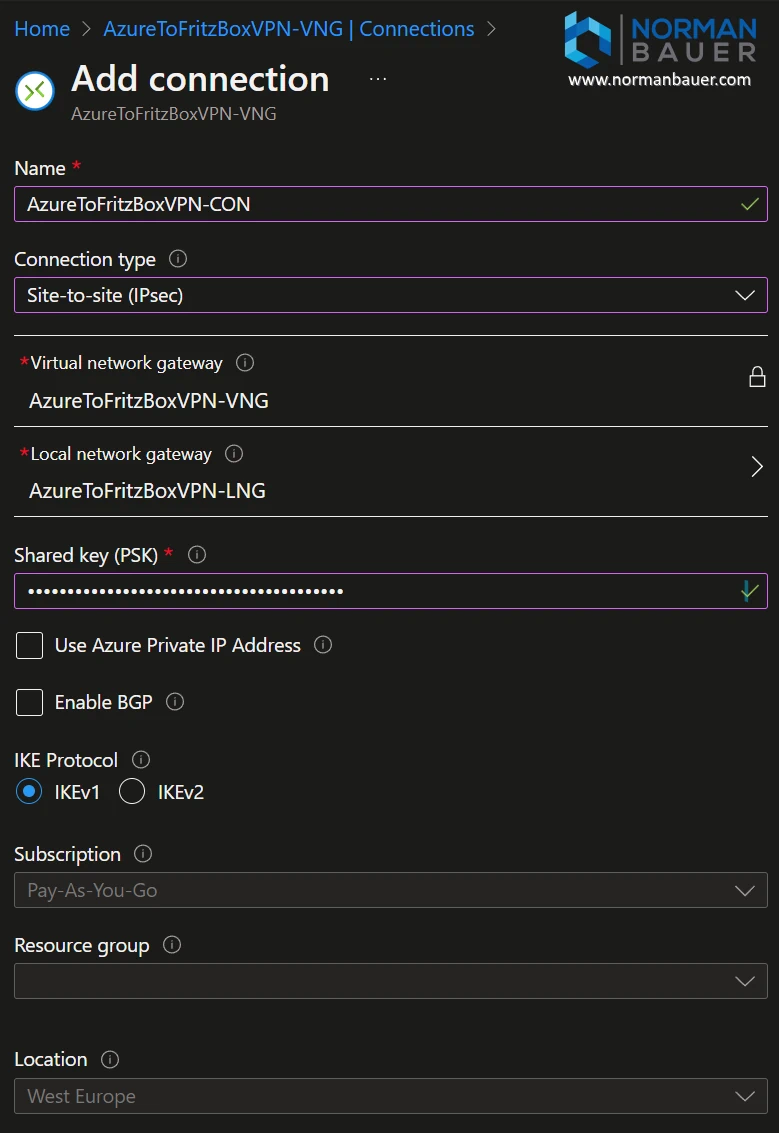Click the info icon beside Connection type
Viewport: 779px width, 1133px height.
tap(178, 259)
